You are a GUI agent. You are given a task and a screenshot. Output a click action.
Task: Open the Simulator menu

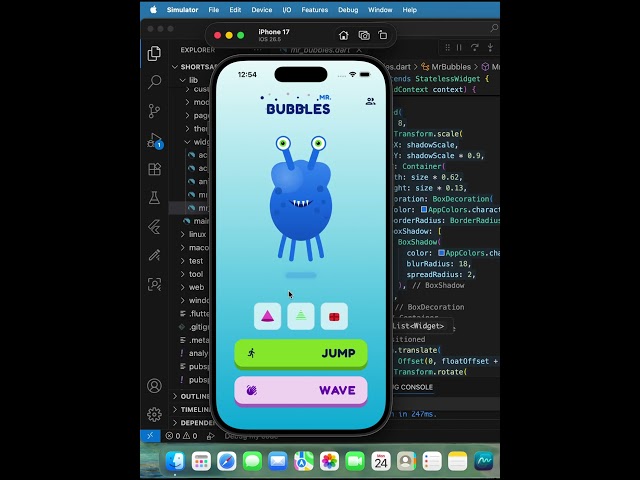[x=182, y=10]
